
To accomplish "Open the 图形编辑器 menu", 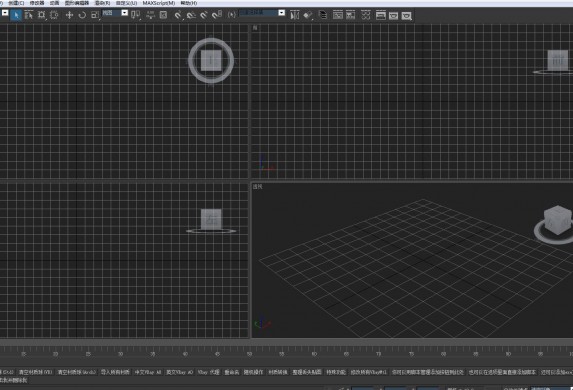I will point(77,3).
